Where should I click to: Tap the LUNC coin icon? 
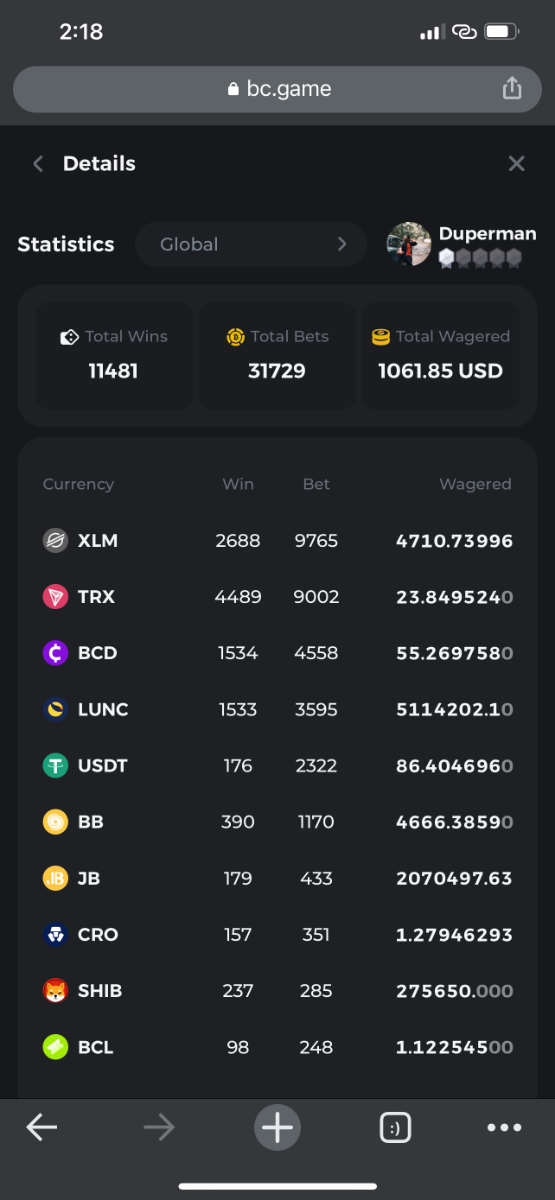pyautogui.click(x=55, y=709)
